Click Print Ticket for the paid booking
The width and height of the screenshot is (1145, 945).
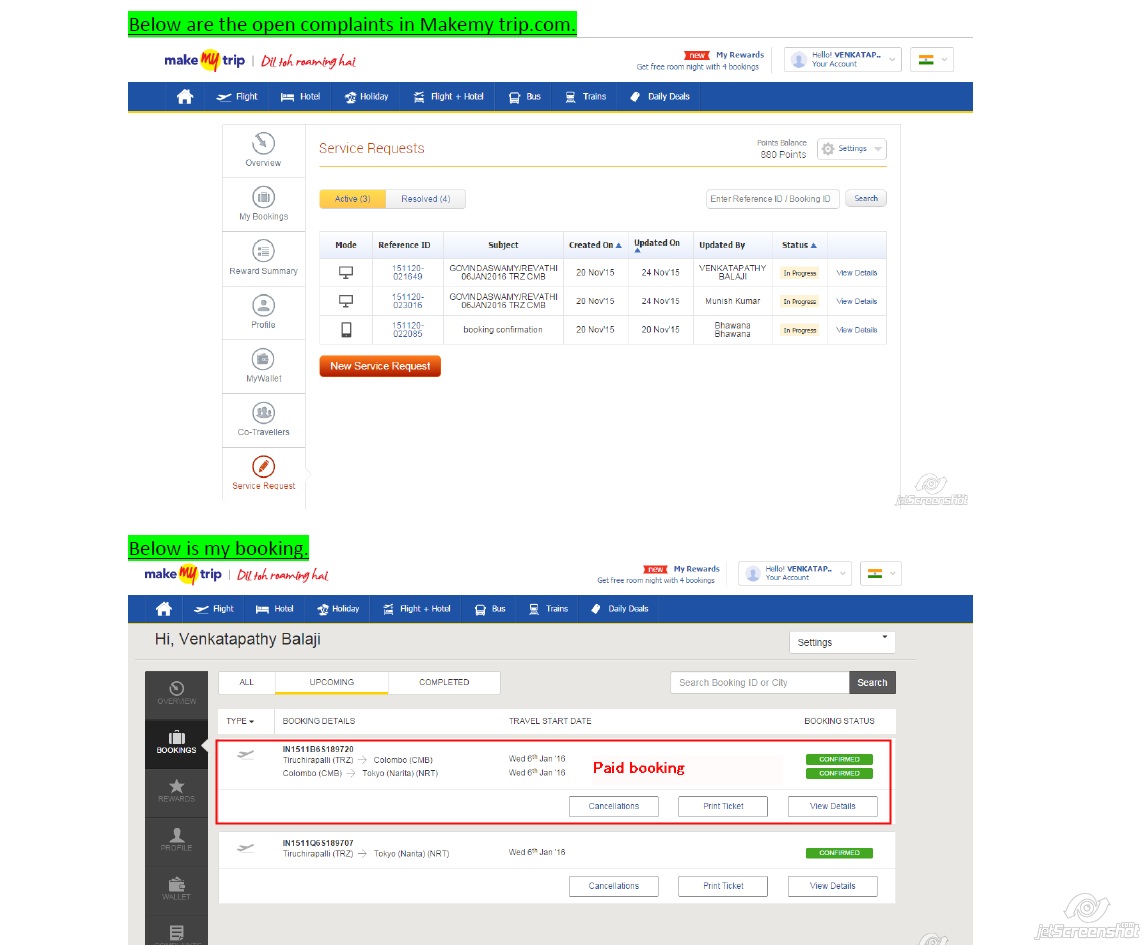pos(723,806)
